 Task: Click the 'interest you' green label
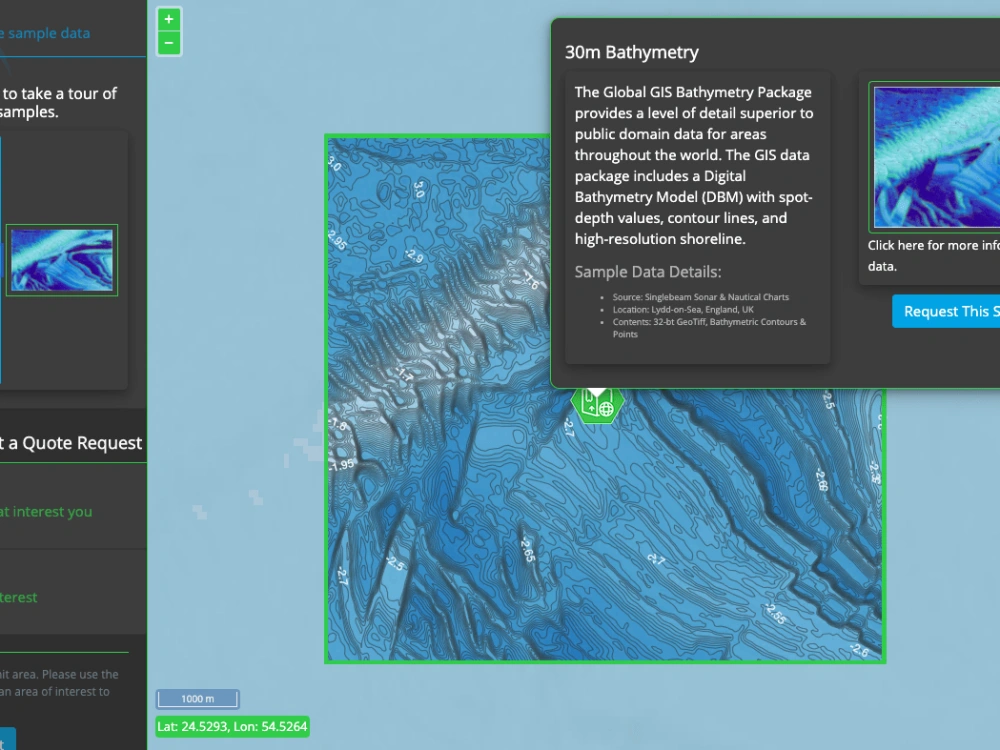[46, 511]
